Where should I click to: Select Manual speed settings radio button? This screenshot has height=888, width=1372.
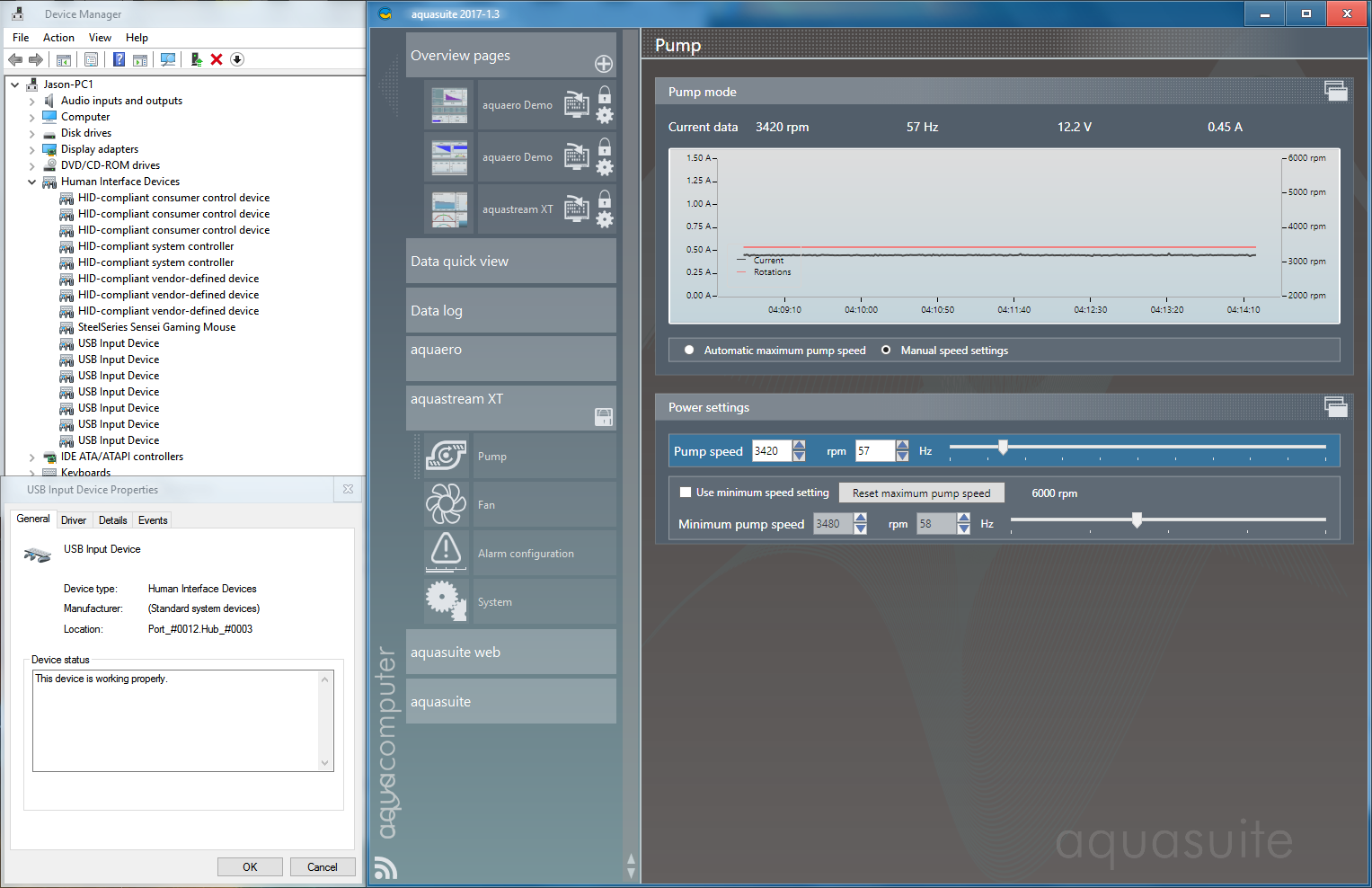886,351
